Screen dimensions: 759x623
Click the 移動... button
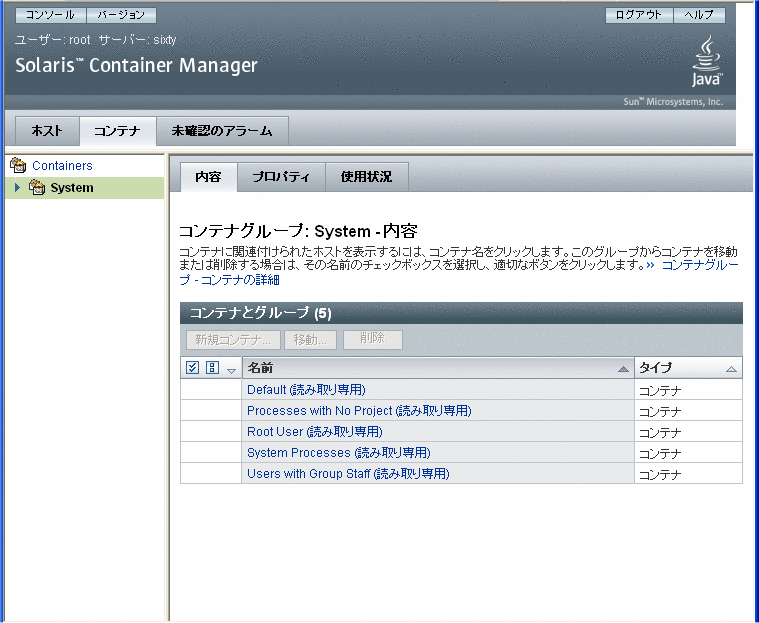(310, 340)
